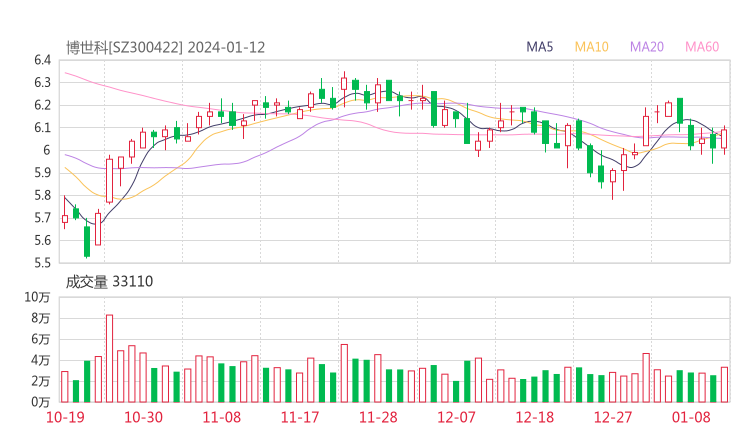
Task: Click the 01-08 date axis label
Action: [x=691, y=417]
